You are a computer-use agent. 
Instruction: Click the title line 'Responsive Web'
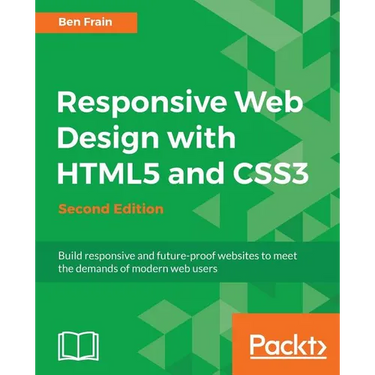pos(180,103)
